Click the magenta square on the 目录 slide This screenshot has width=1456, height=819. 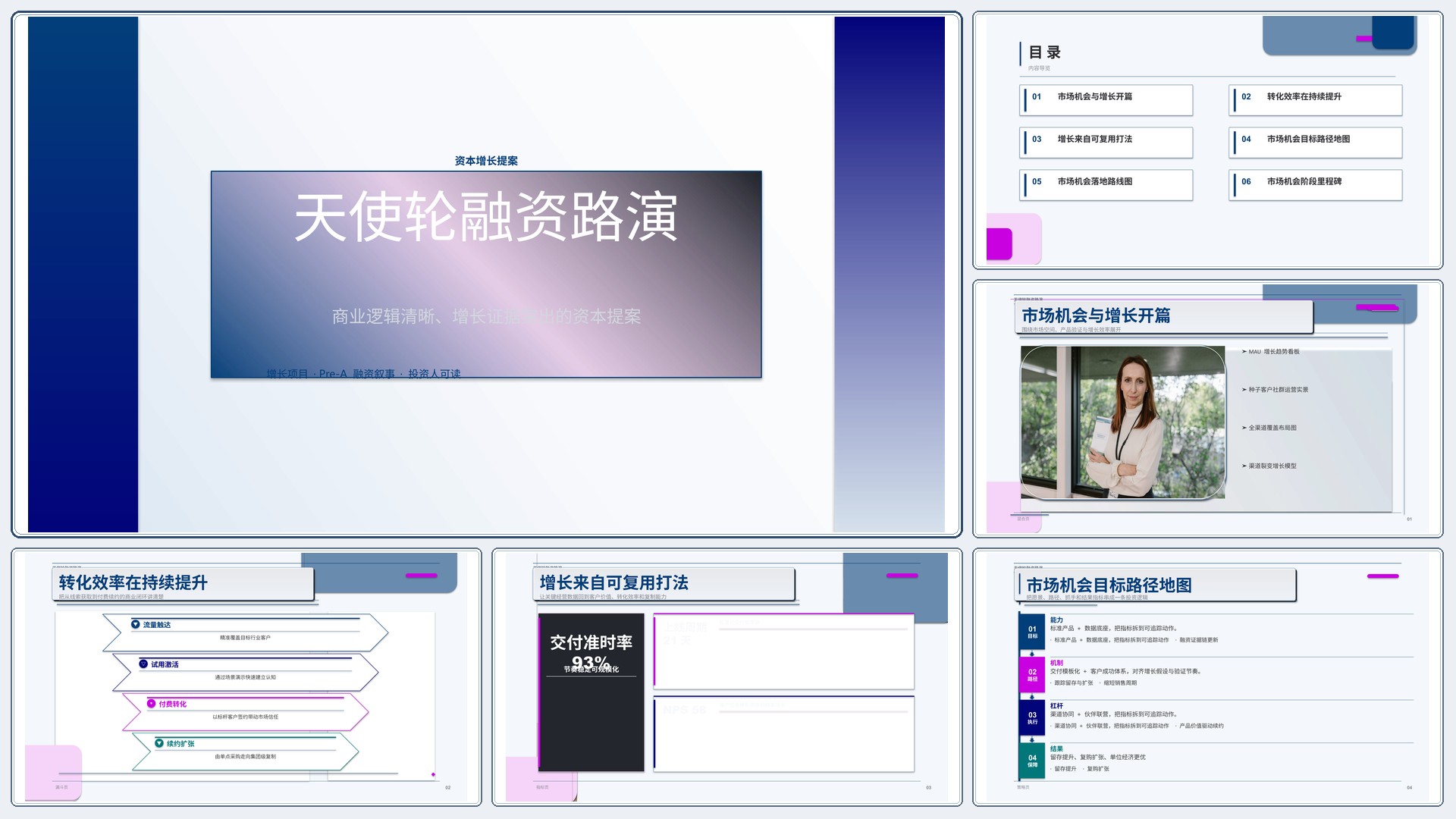(999, 244)
